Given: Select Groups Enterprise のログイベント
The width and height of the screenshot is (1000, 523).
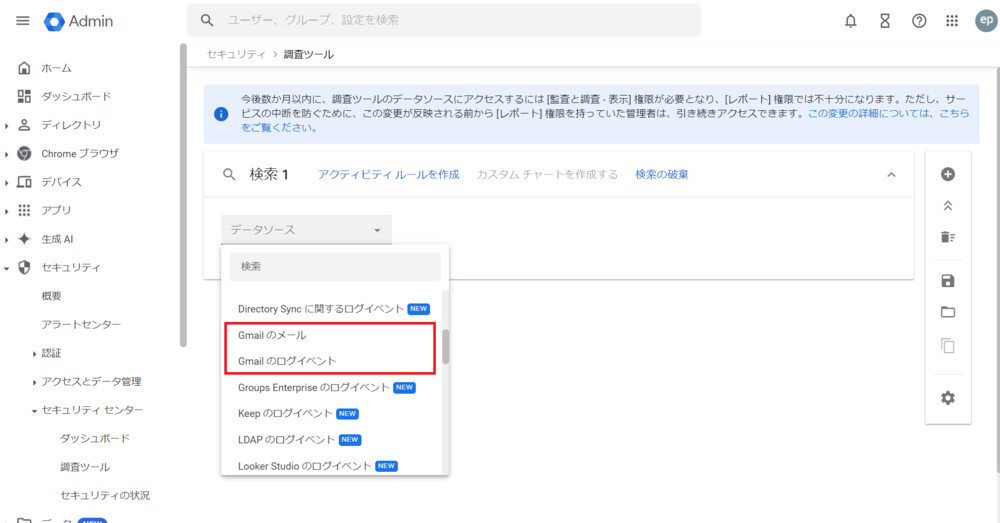Looking at the screenshot, I should click(333, 387).
